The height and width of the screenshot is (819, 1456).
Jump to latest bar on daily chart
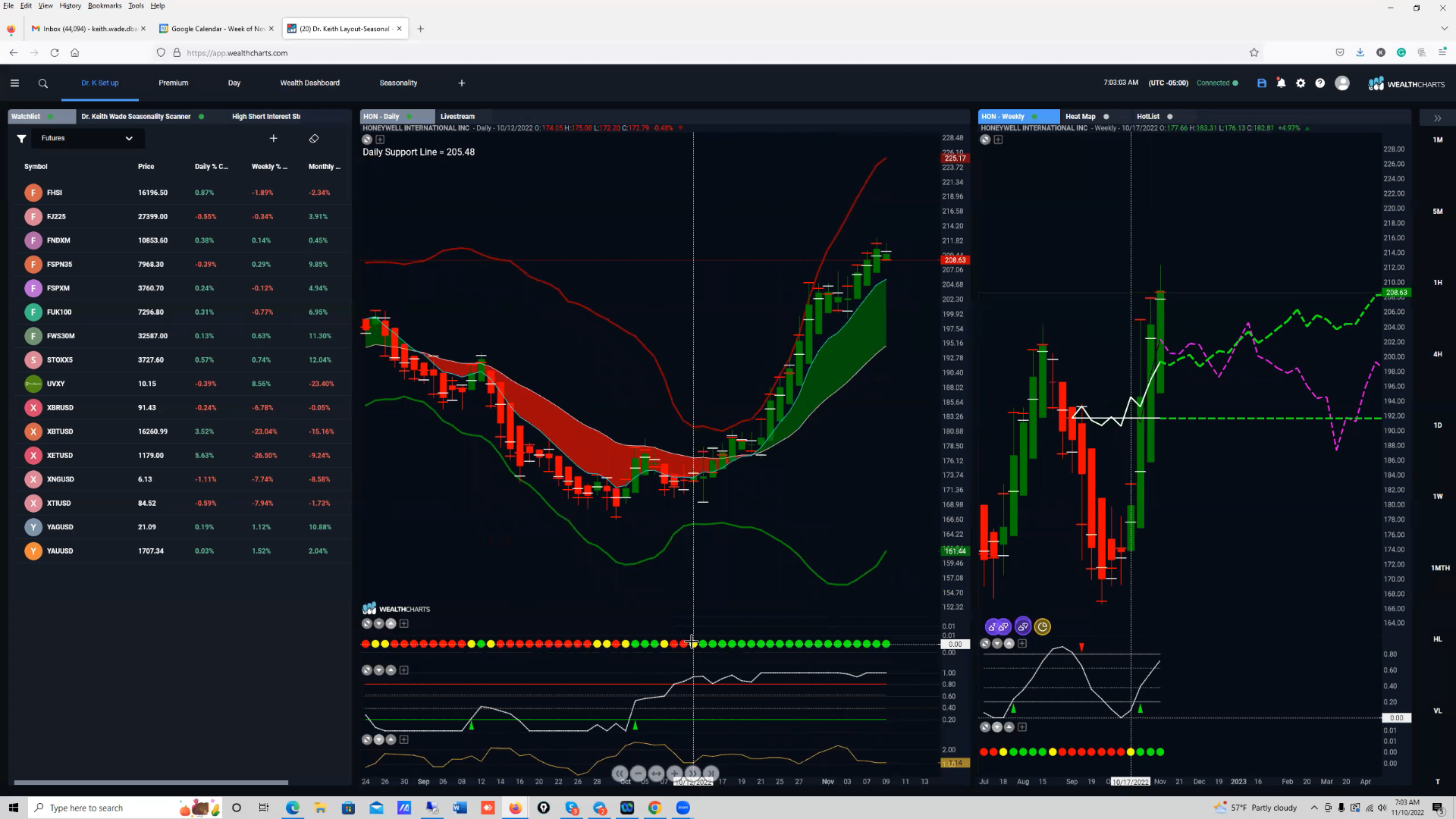click(711, 773)
